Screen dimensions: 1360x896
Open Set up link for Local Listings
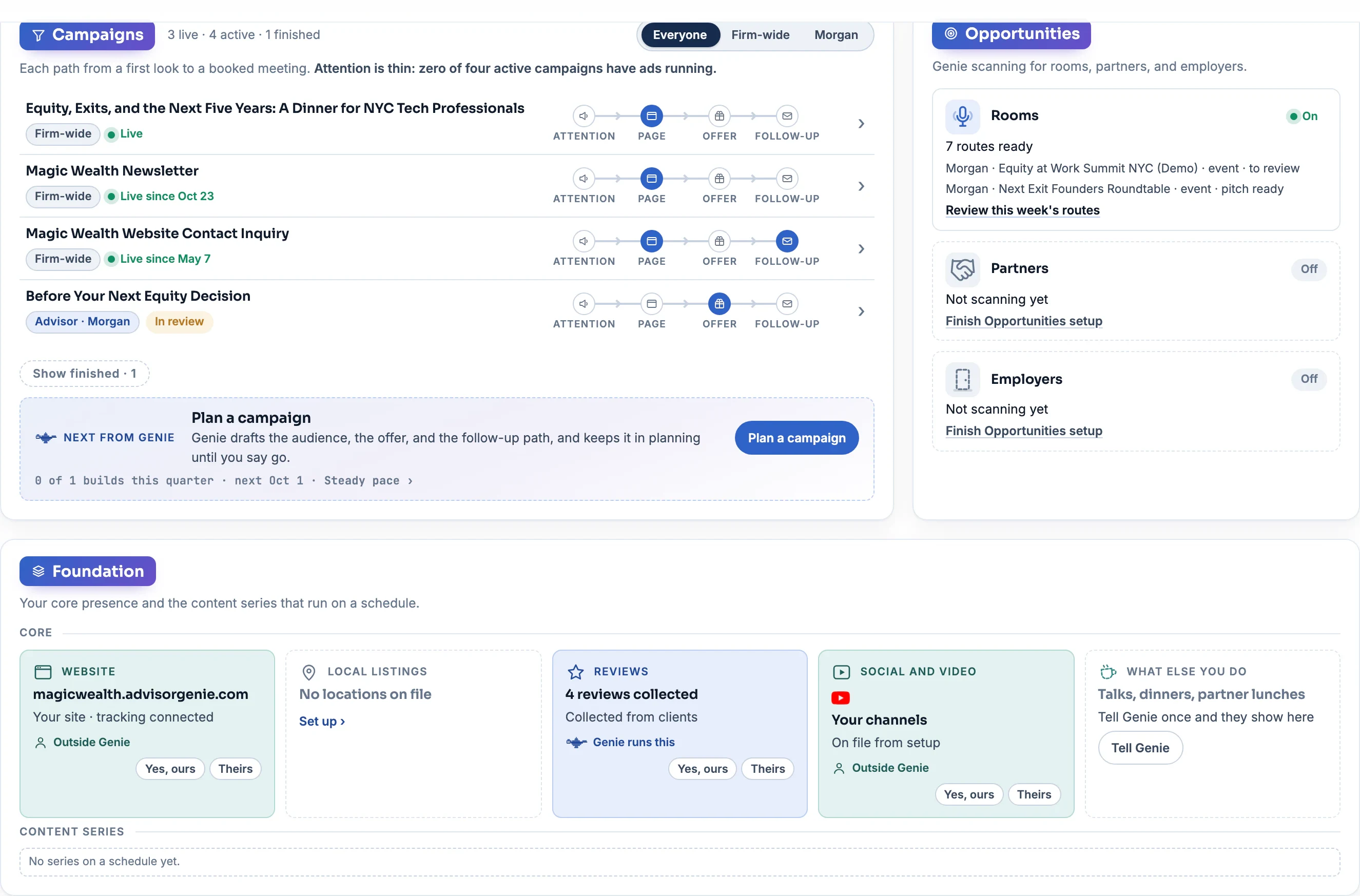[x=322, y=722]
